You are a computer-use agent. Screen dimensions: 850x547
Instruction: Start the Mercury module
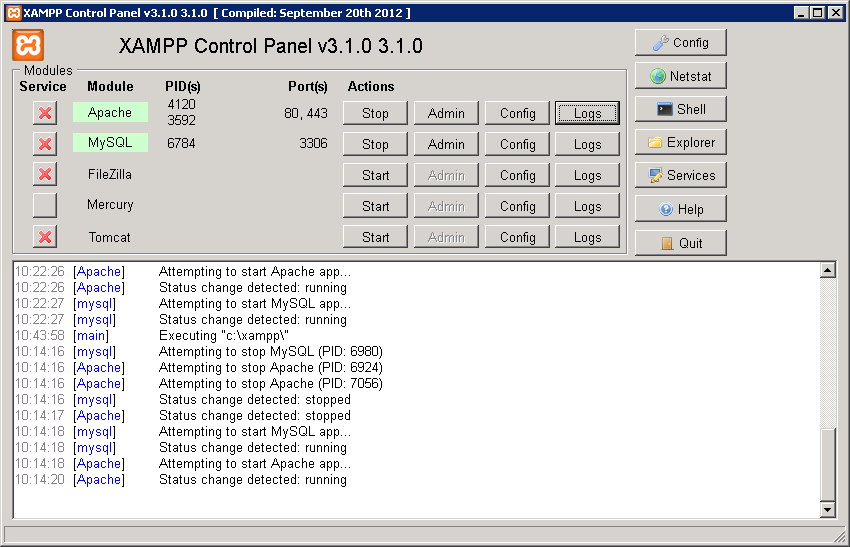[x=375, y=206]
